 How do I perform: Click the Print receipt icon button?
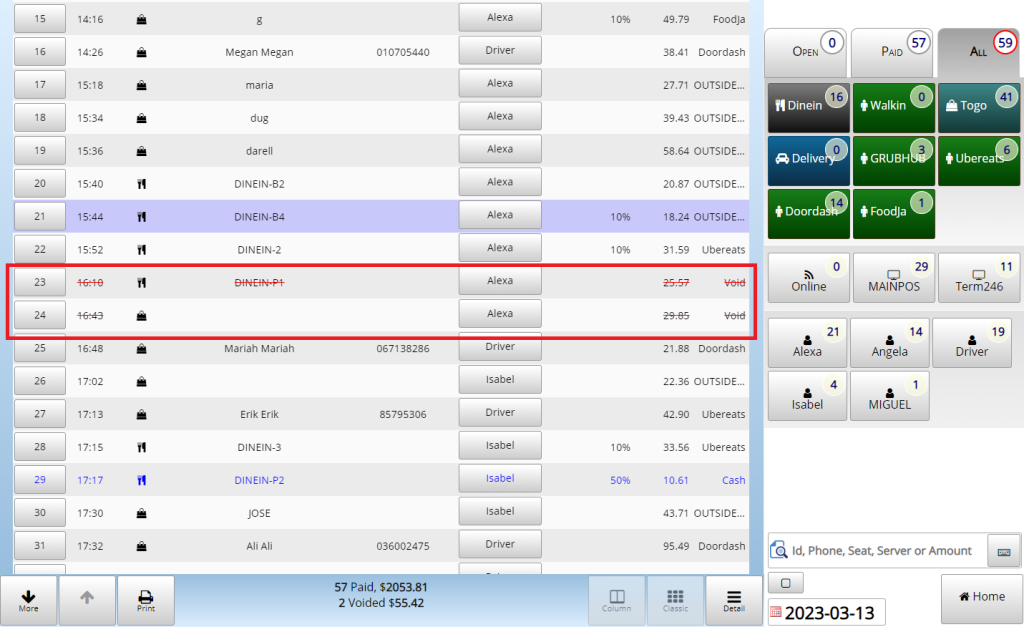146,600
